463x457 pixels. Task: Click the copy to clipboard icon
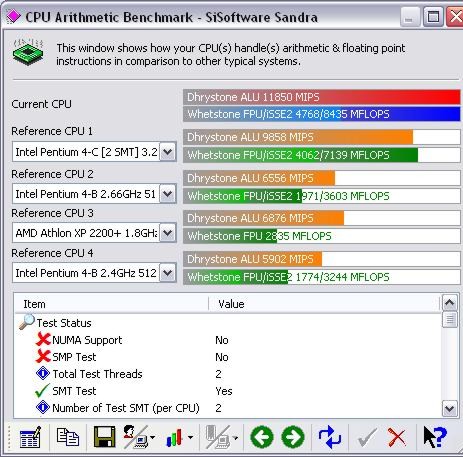point(68,437)
